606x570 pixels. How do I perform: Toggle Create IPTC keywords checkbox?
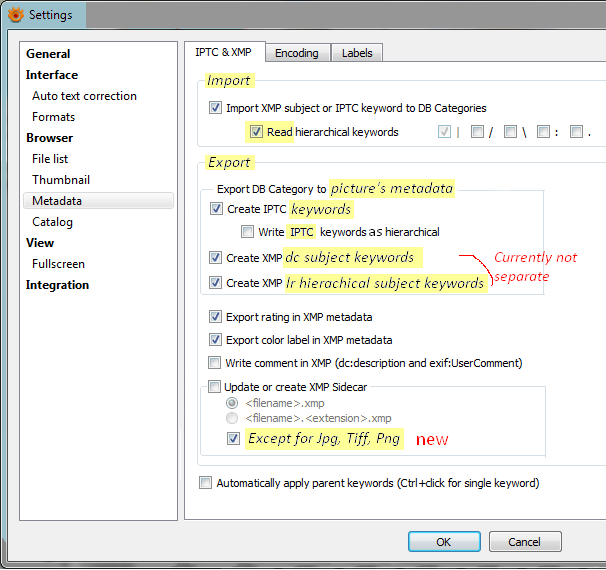pyautogui.click(x=216, y=209)
